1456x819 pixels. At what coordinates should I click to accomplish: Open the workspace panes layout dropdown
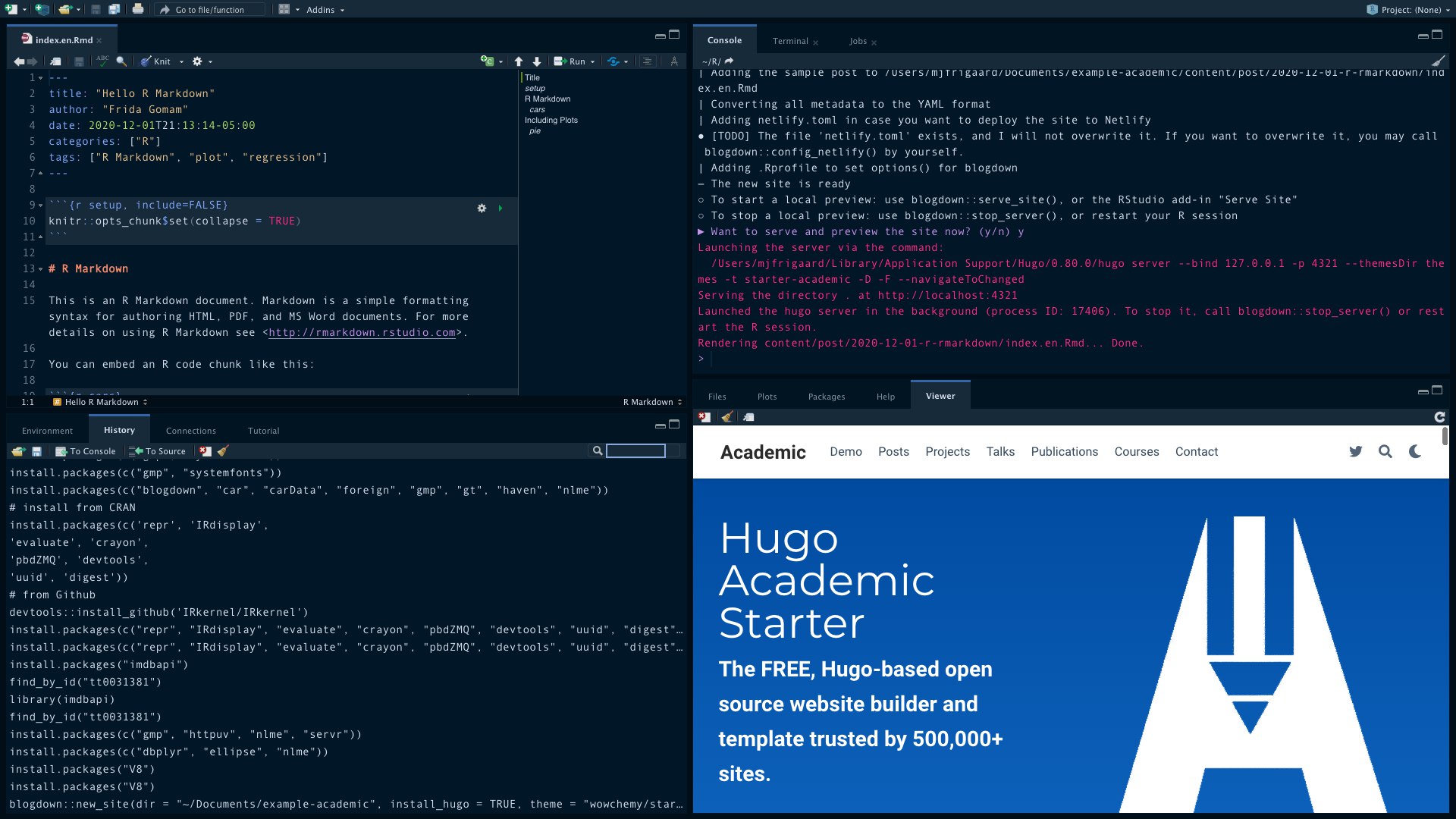click(289, 10)
